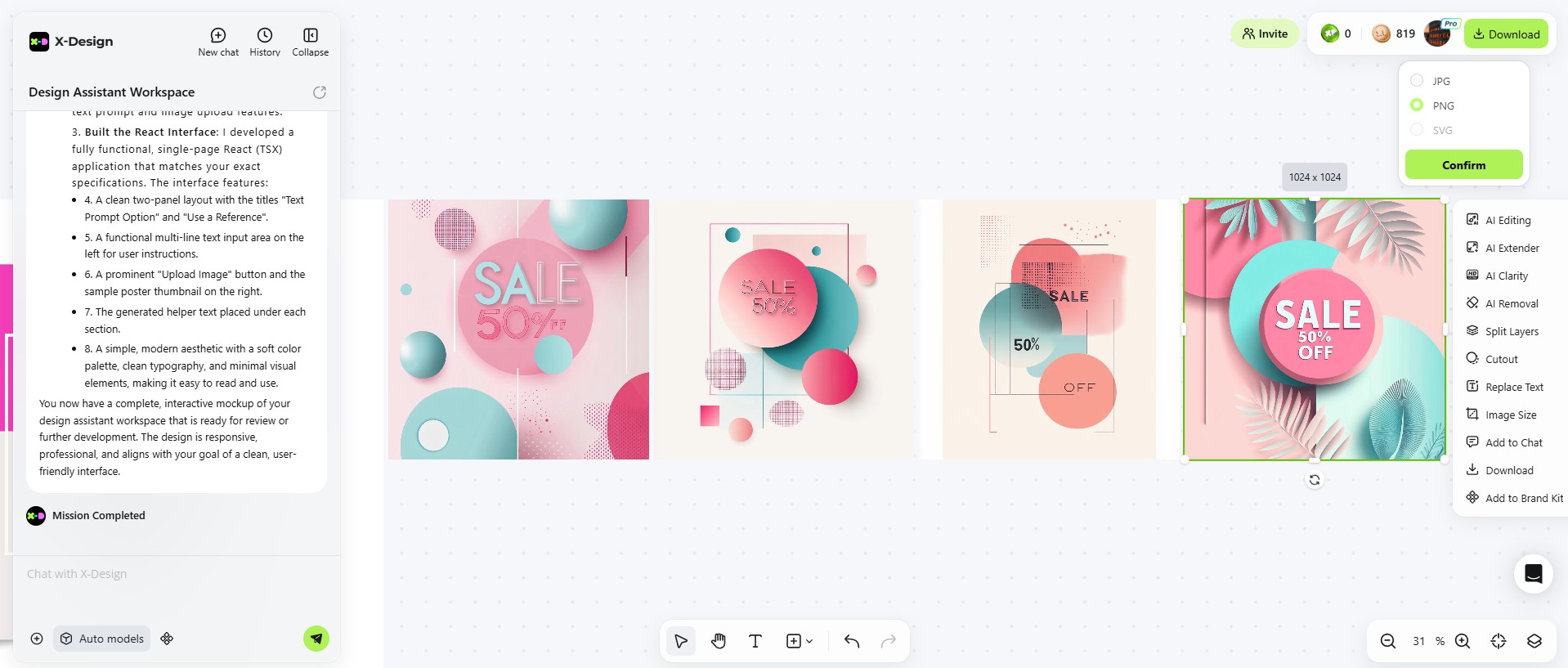This screenshot has height=668, width=1568.
Task: Select the Text tool
Action: coord(755,641)
